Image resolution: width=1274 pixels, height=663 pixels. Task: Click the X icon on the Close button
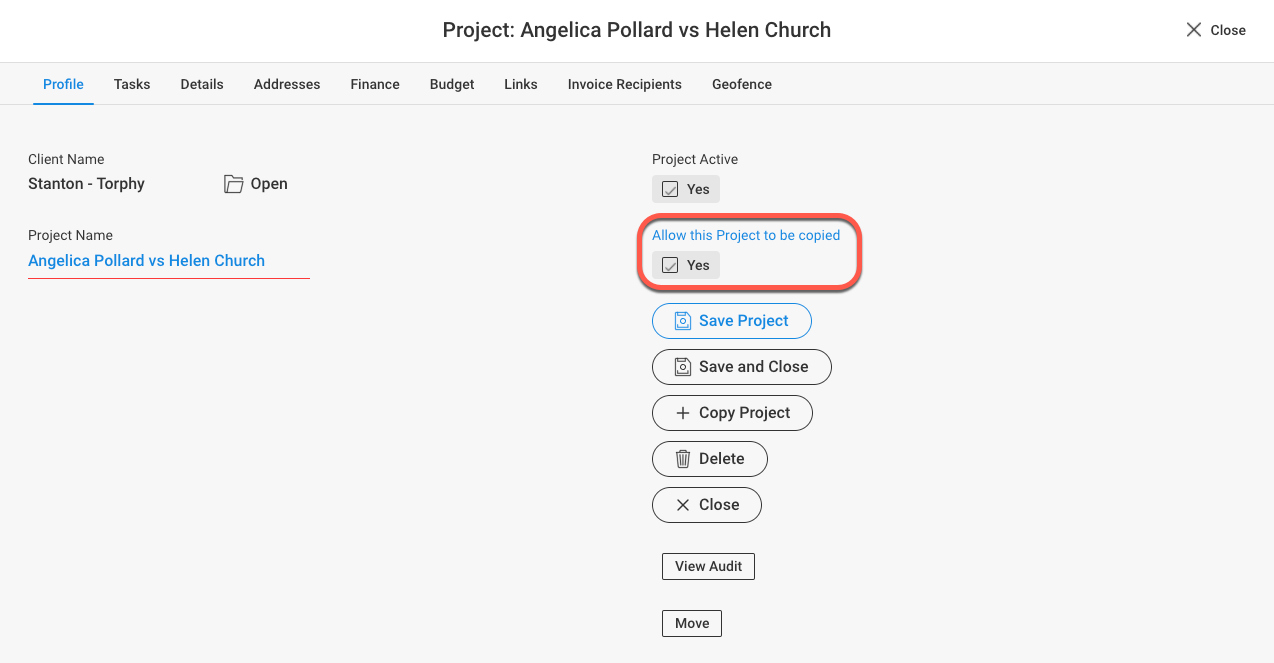tap(683, 505)
